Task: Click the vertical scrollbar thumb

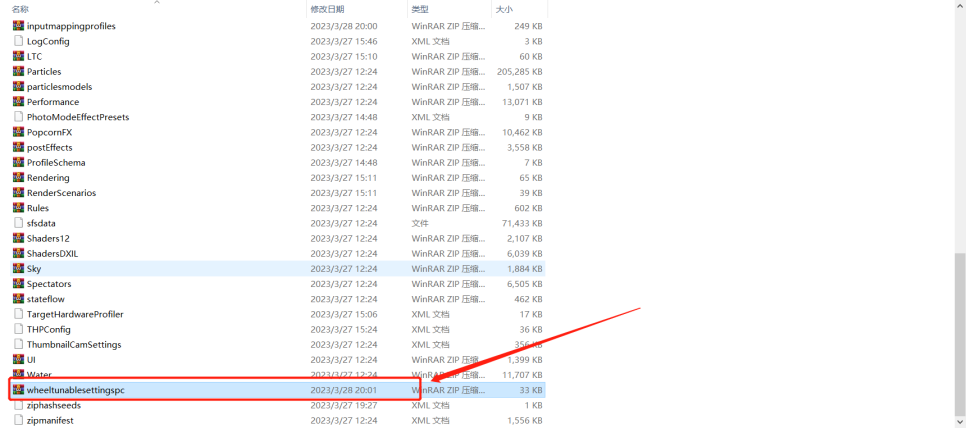Action: [x=960, y=330]
